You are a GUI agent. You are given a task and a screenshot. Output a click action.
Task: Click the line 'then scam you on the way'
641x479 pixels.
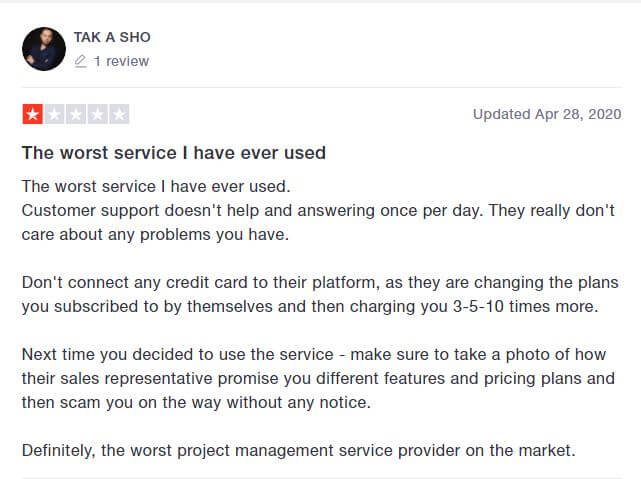coord(196,403)
